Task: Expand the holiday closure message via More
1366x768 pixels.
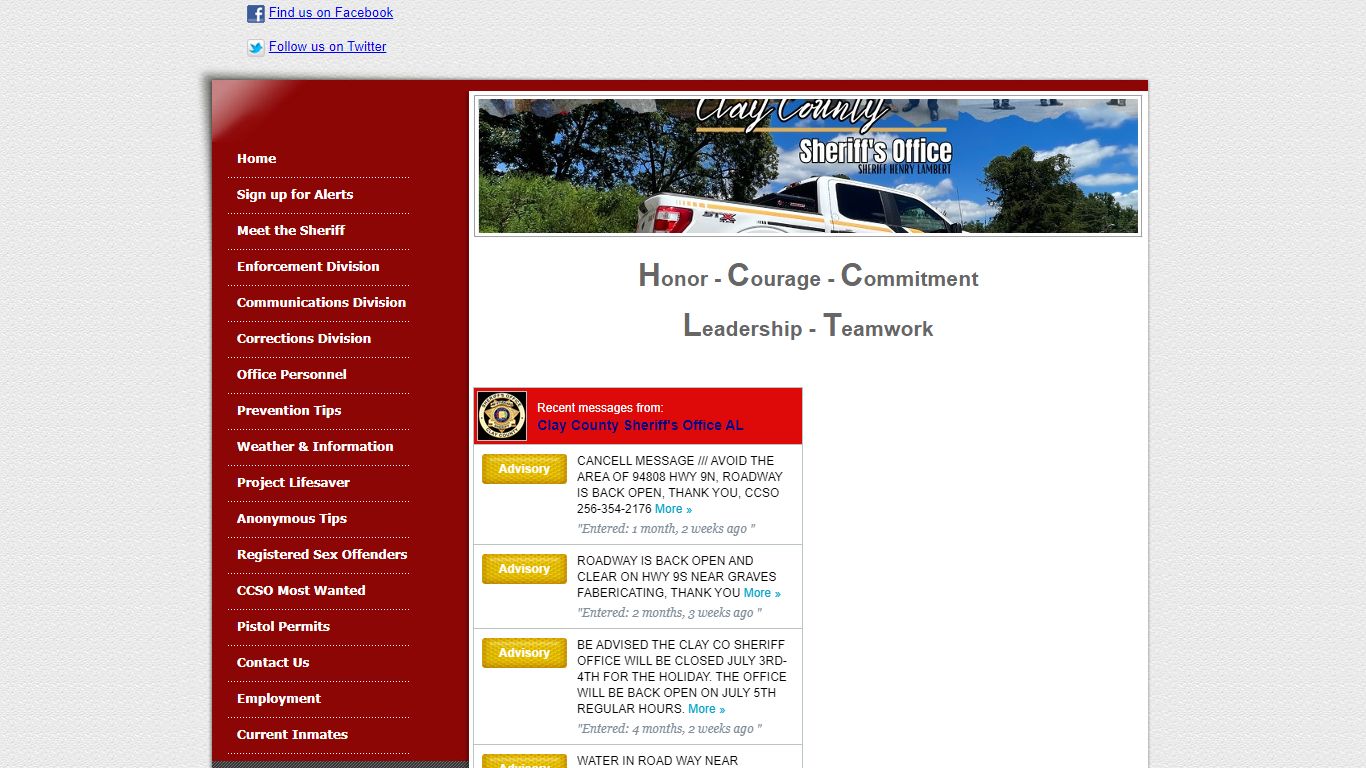Action: click(706, 709)
